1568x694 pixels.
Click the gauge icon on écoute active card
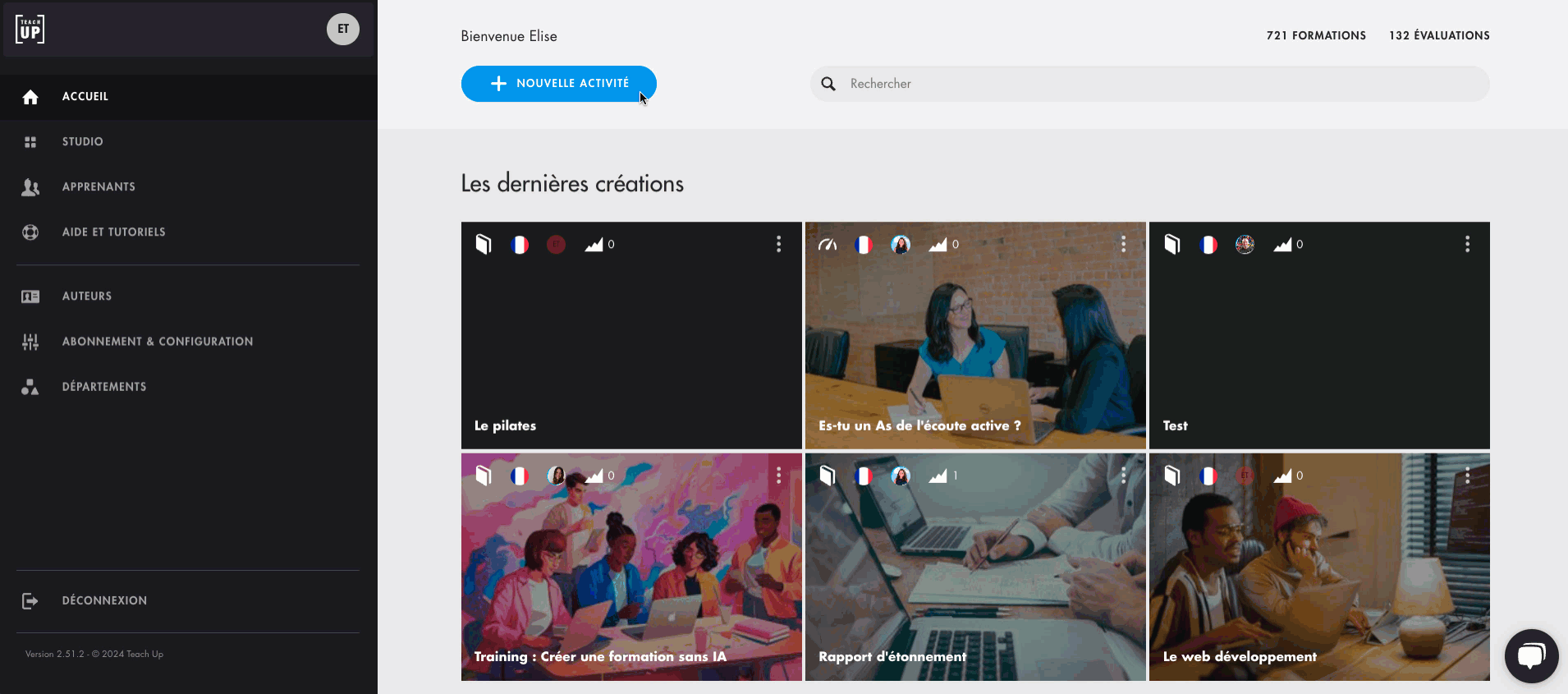(828, 245)
